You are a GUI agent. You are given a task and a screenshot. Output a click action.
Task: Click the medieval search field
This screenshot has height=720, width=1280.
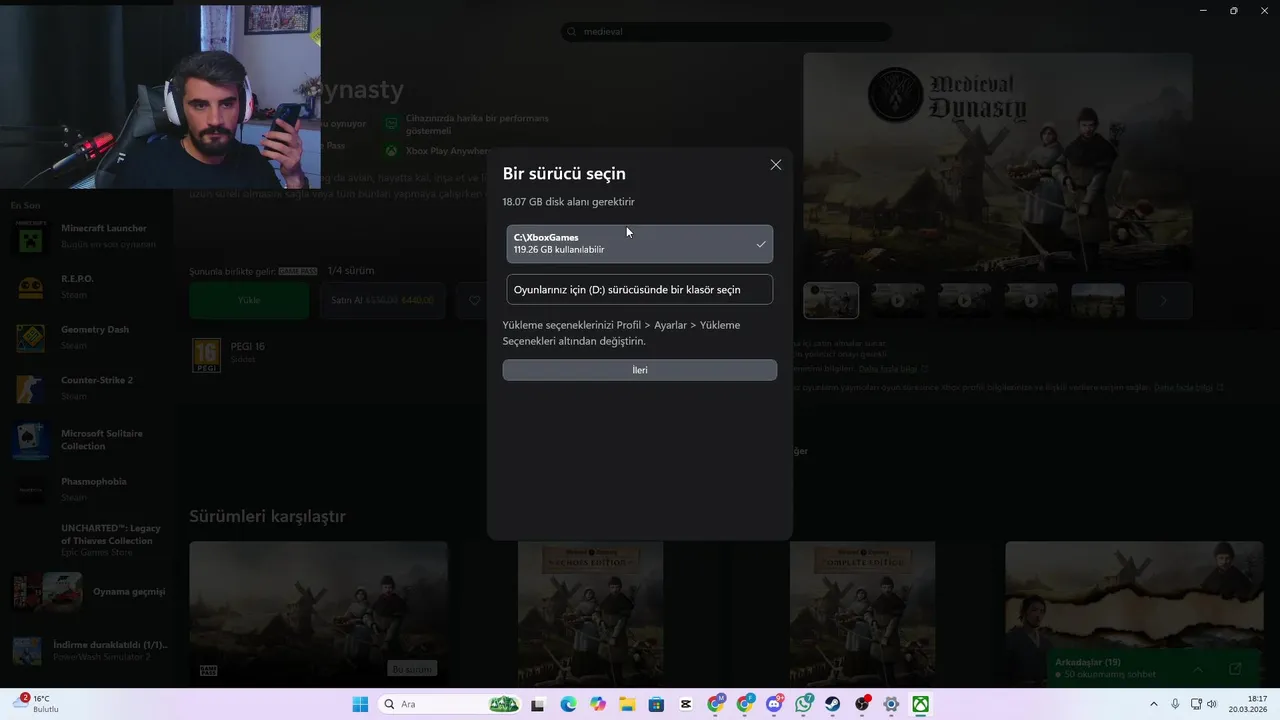coord(725,32)
